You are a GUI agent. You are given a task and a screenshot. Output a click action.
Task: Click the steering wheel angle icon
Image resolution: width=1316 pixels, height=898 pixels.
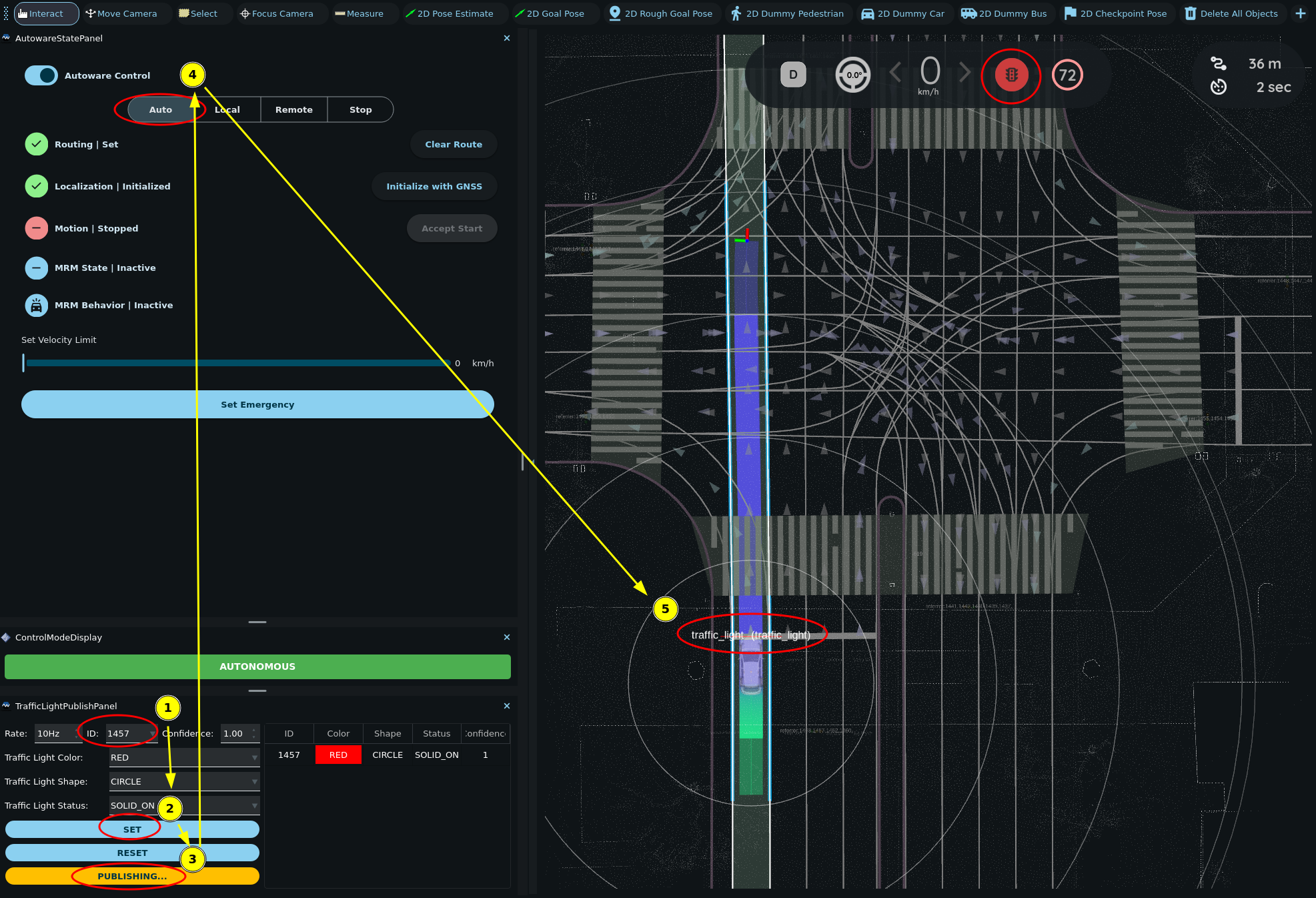[x=853, y=75]
